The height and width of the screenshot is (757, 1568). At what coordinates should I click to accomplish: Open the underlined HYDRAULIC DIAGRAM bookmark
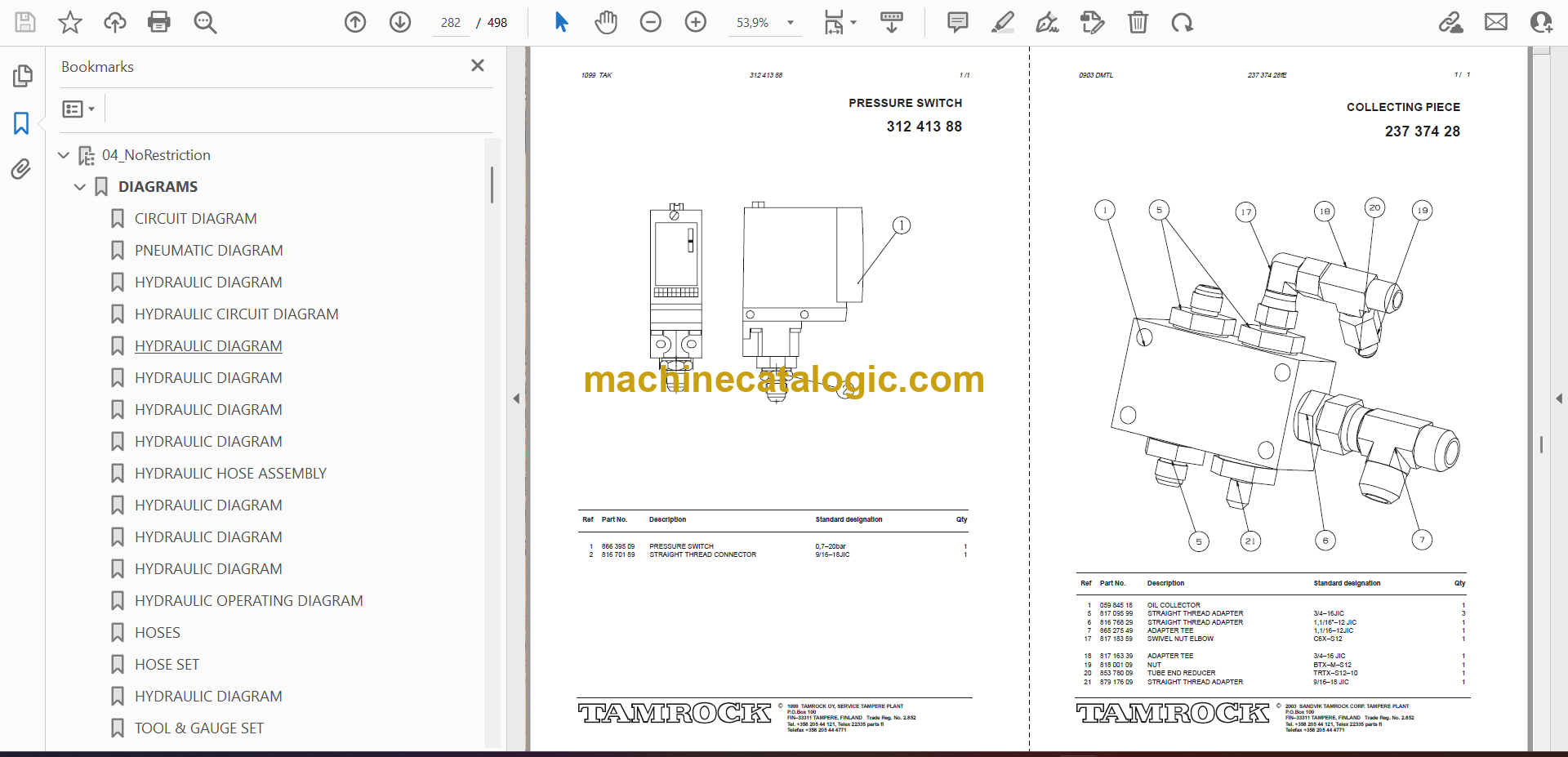(x=208, y=346)
